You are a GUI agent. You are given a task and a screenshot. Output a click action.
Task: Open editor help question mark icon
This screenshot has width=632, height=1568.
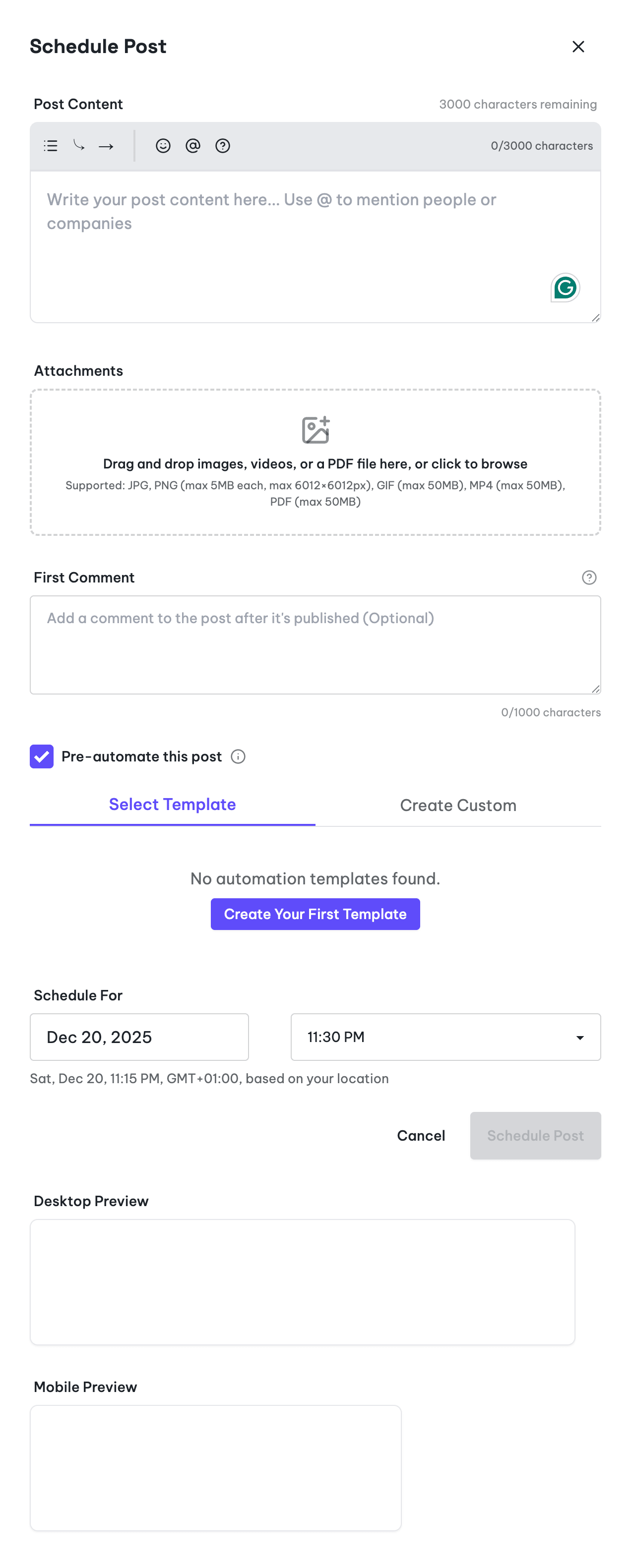tap(222, 145)
